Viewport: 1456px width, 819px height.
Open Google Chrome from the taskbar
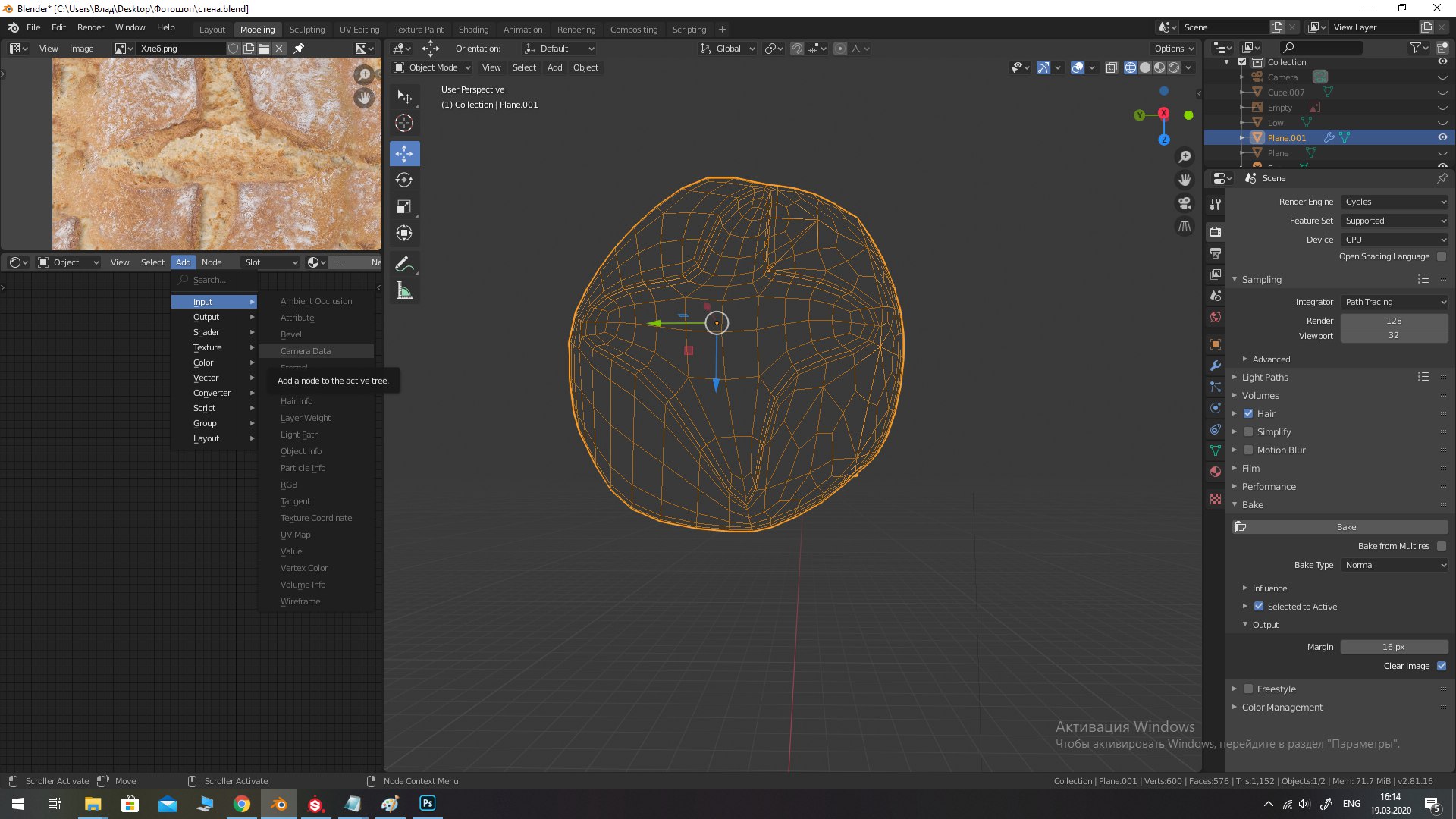coord(242,804)
